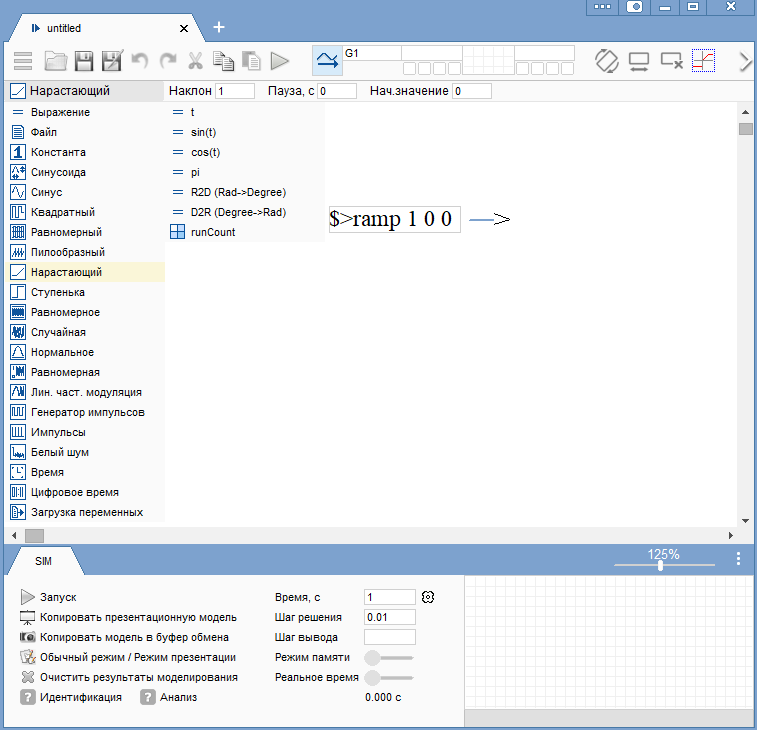Choose the runCount item
Image resolution: width=757 pixels, height=730 pixels.
click(x=245, y=232)
